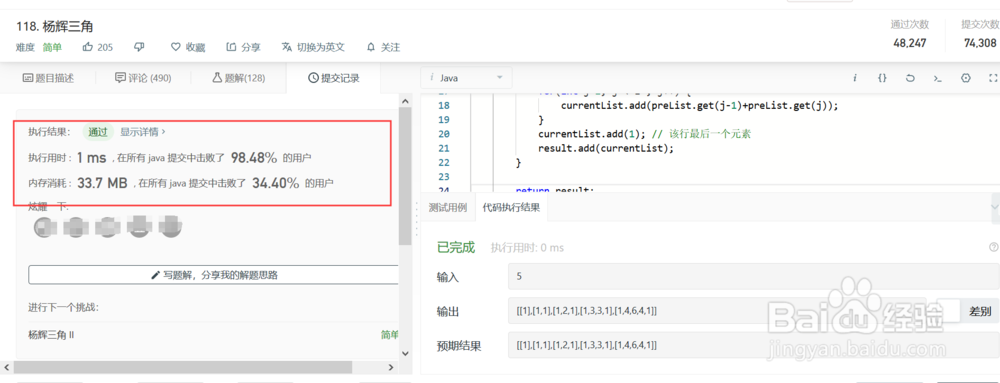
Task: Open the 题解(128) tab
Action: pyautogui.click(x=239, y=78)
